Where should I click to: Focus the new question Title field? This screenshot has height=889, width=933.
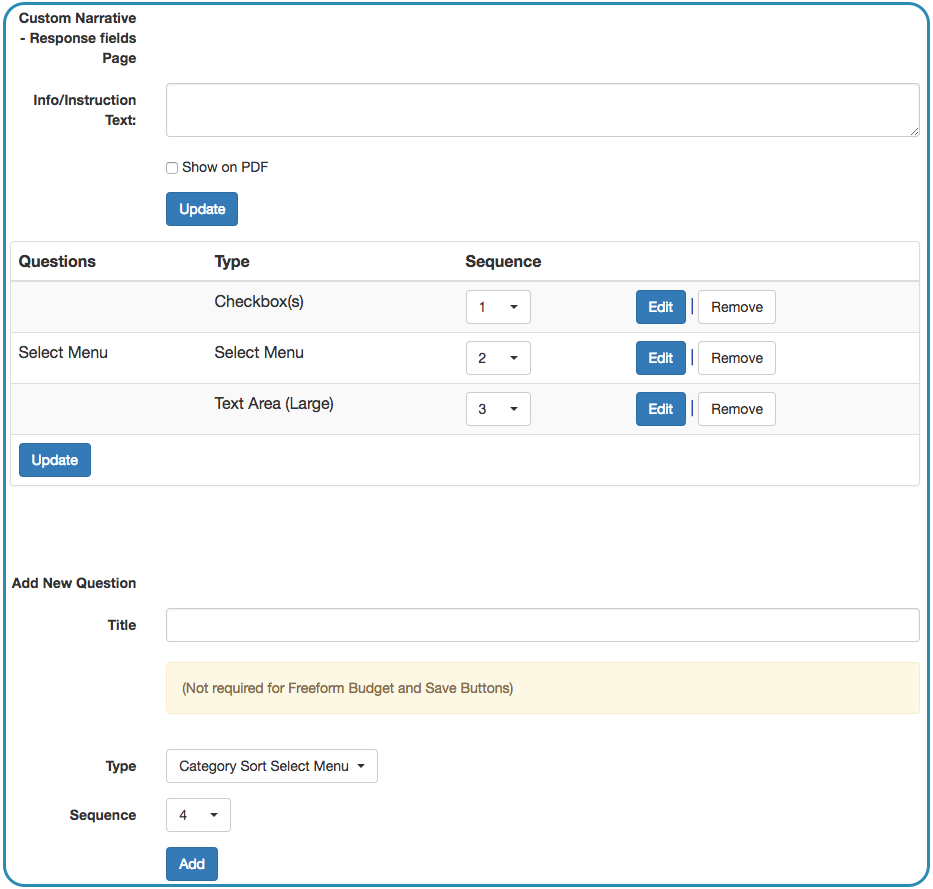(542, 625)
